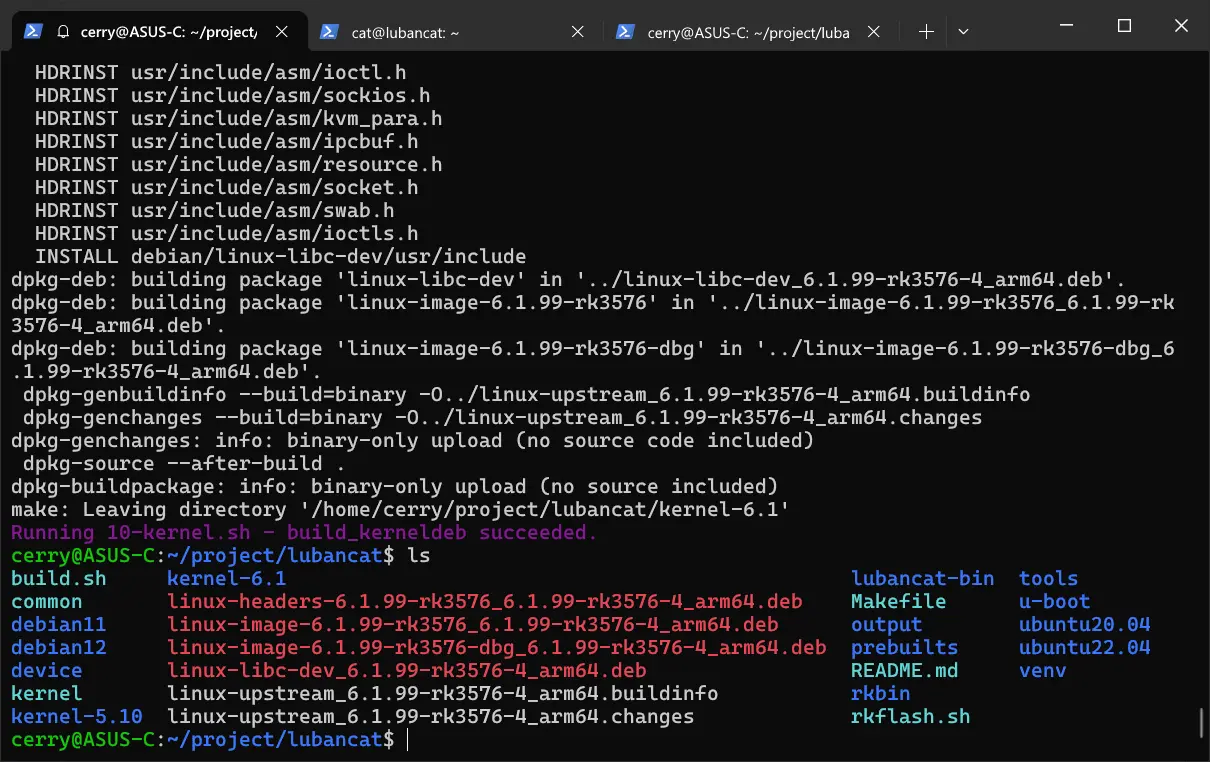The height and width of the screenshot is (762, 1210).
Task: Minimize the terminal window
Action: tap(1066, 26)
